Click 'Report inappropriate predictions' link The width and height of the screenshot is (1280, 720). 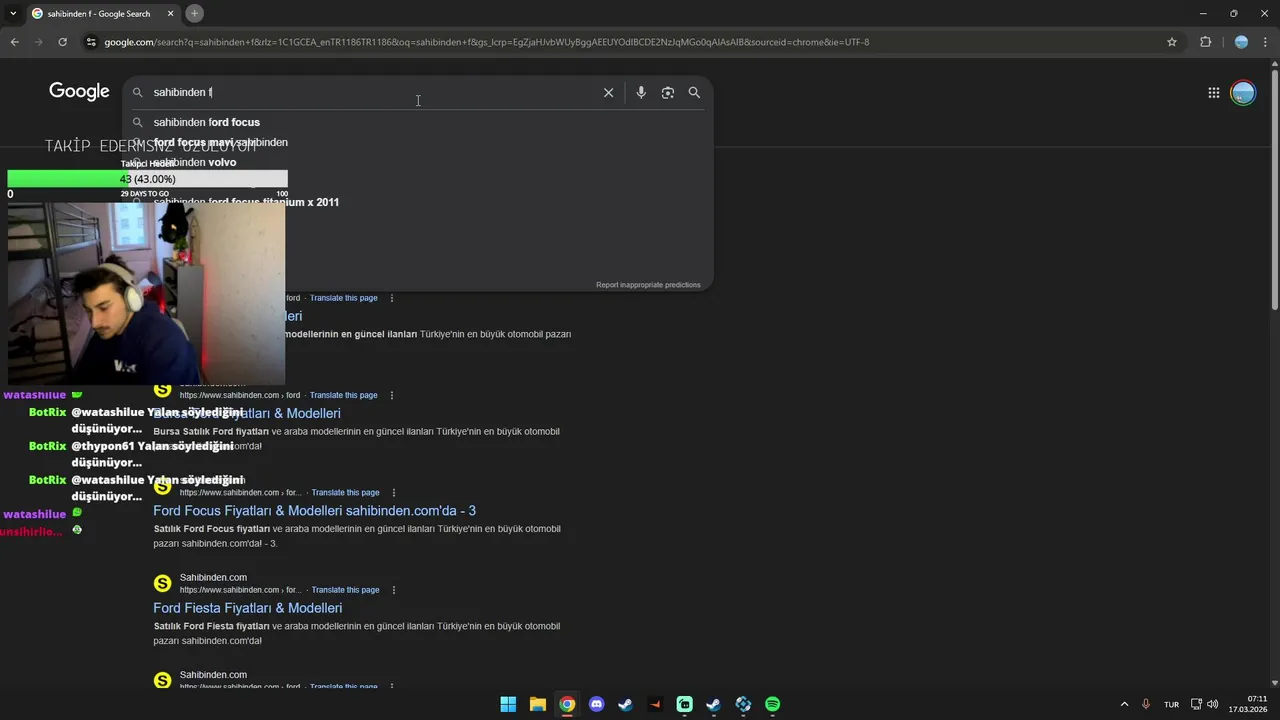click(648, 285)
